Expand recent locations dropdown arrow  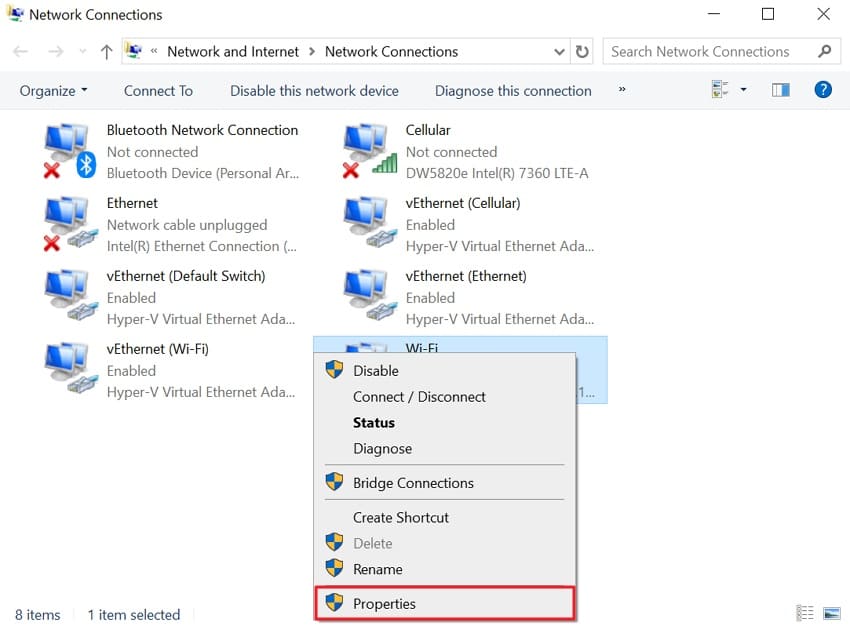coord(82,51)
